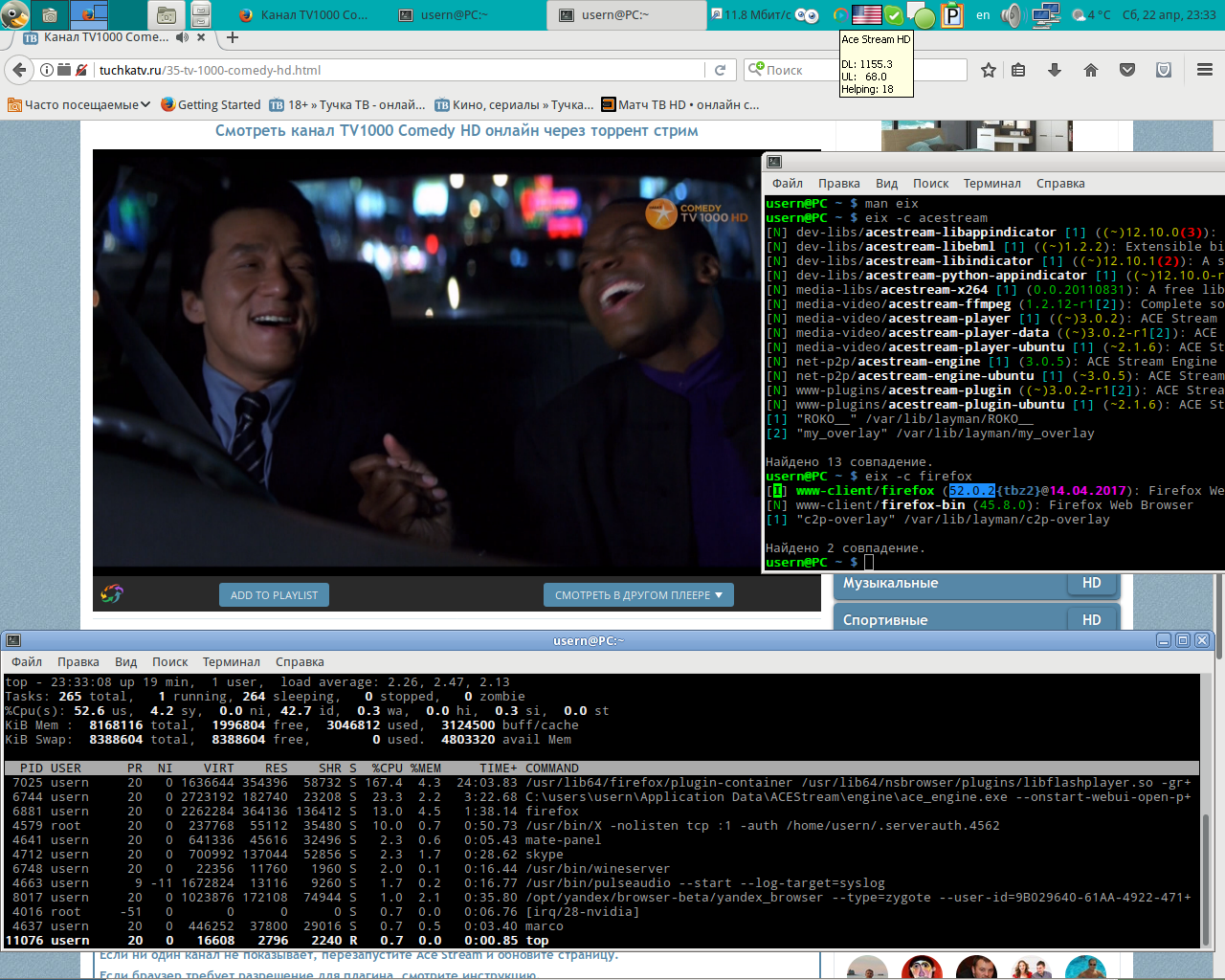Screen dimensions: 1225x980
Task: Open 'Файл' menu in eix terminal window
Action: (x=788, y=184)
